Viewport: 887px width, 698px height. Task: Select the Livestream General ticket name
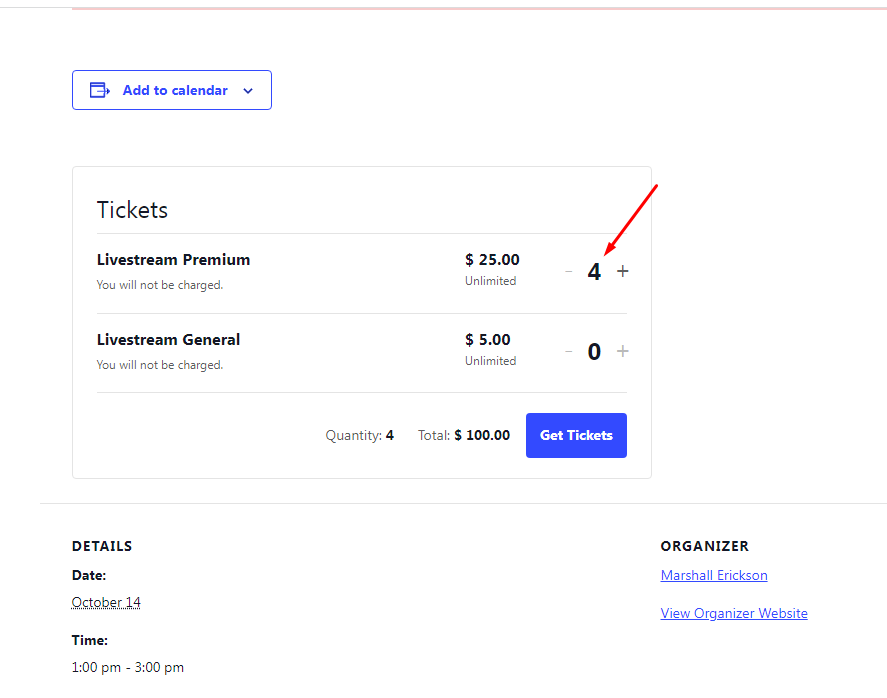pyautogui.click(x=168, y=339)
